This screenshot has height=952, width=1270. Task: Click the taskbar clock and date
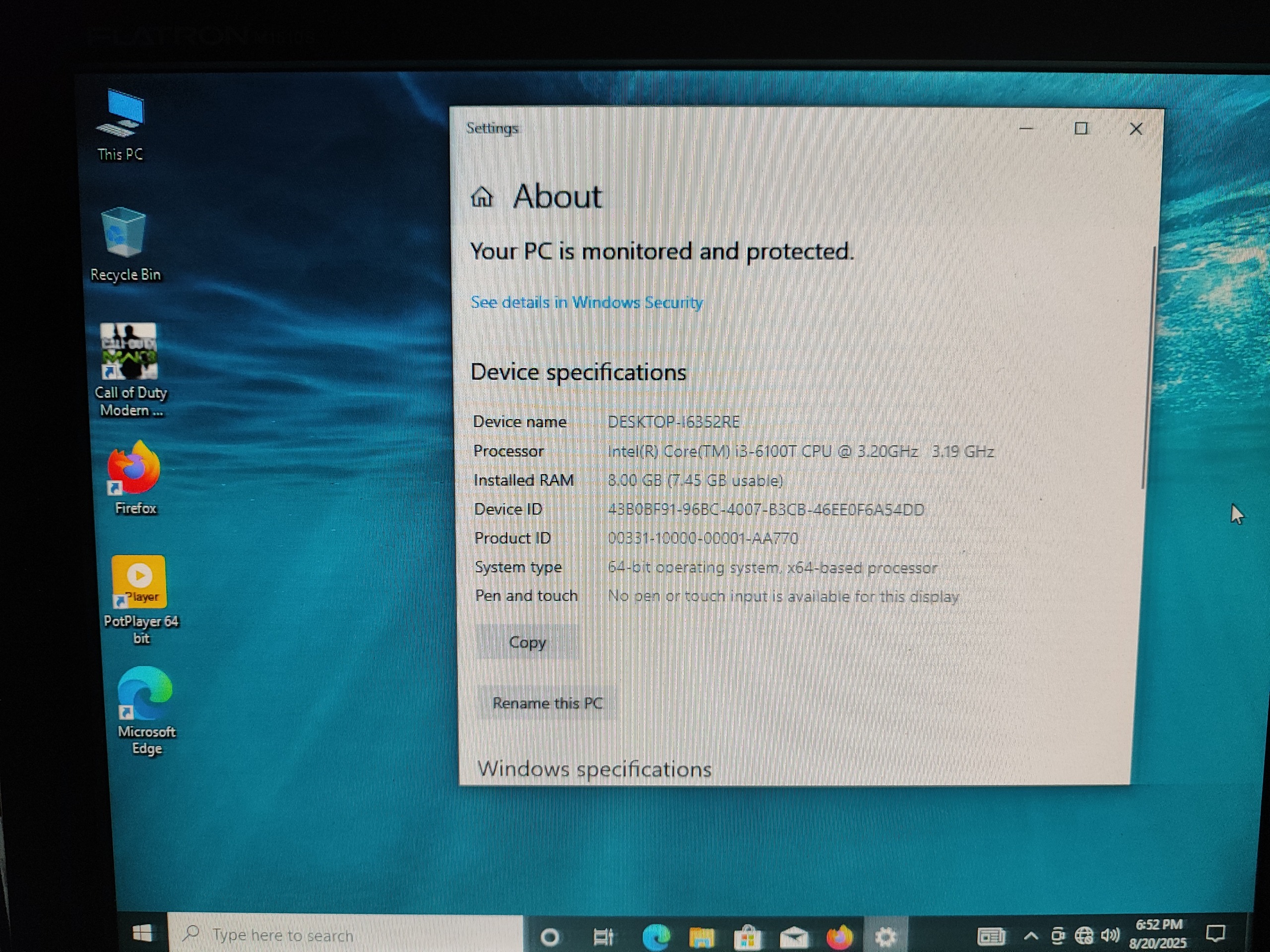click(1157, 933)
